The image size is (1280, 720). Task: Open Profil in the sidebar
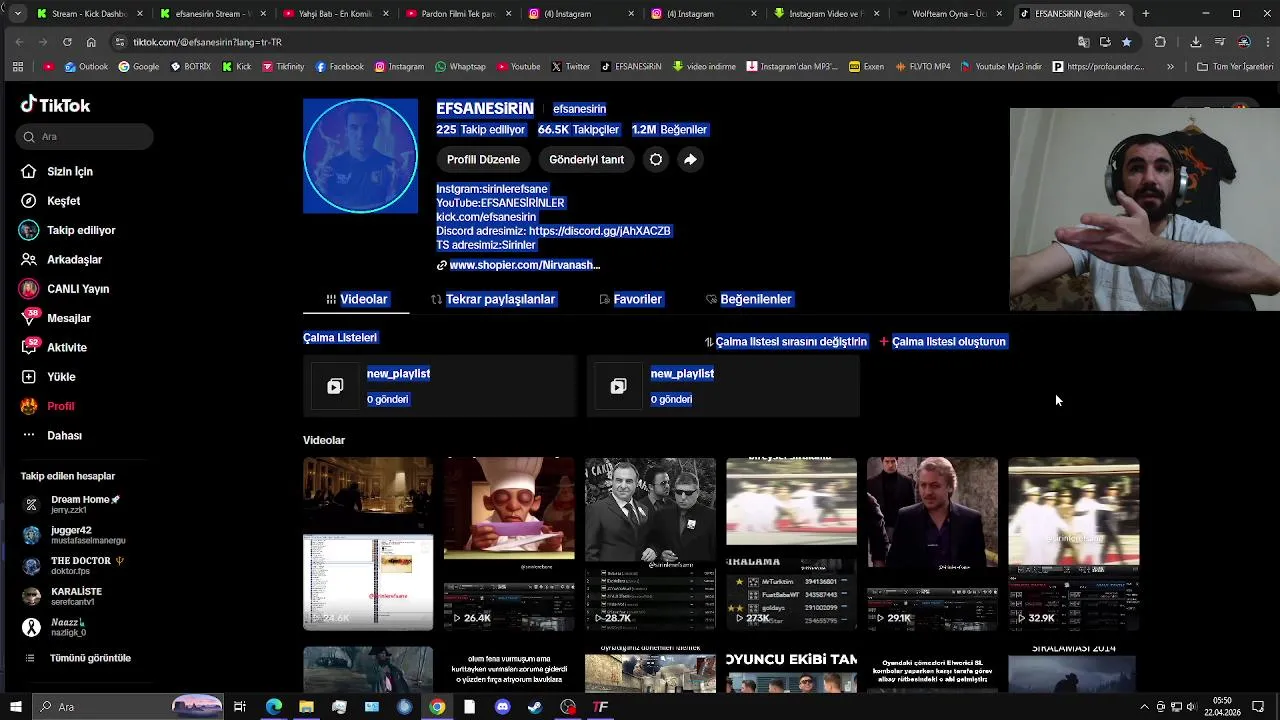click(48, 406)
